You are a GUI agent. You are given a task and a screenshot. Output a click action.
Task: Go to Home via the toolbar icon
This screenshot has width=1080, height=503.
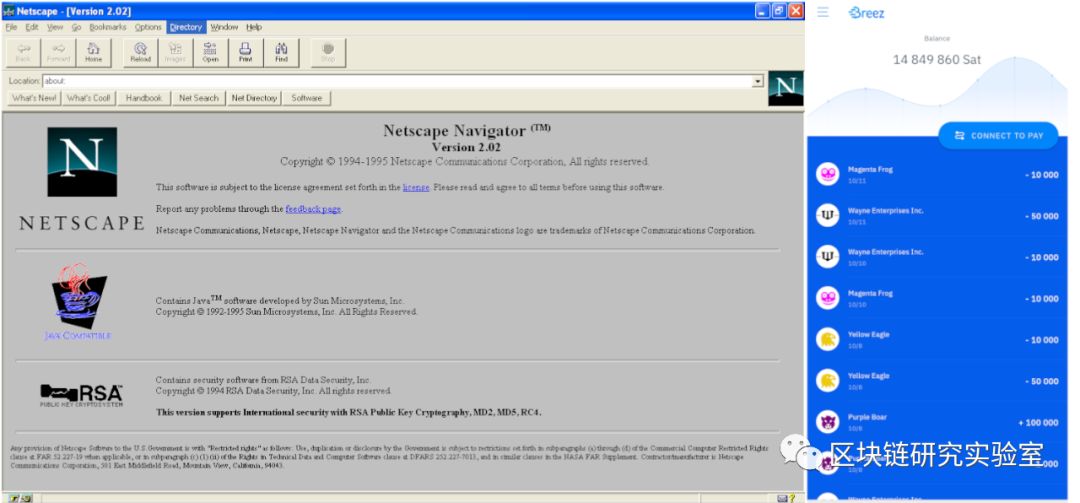pos(94,52)
